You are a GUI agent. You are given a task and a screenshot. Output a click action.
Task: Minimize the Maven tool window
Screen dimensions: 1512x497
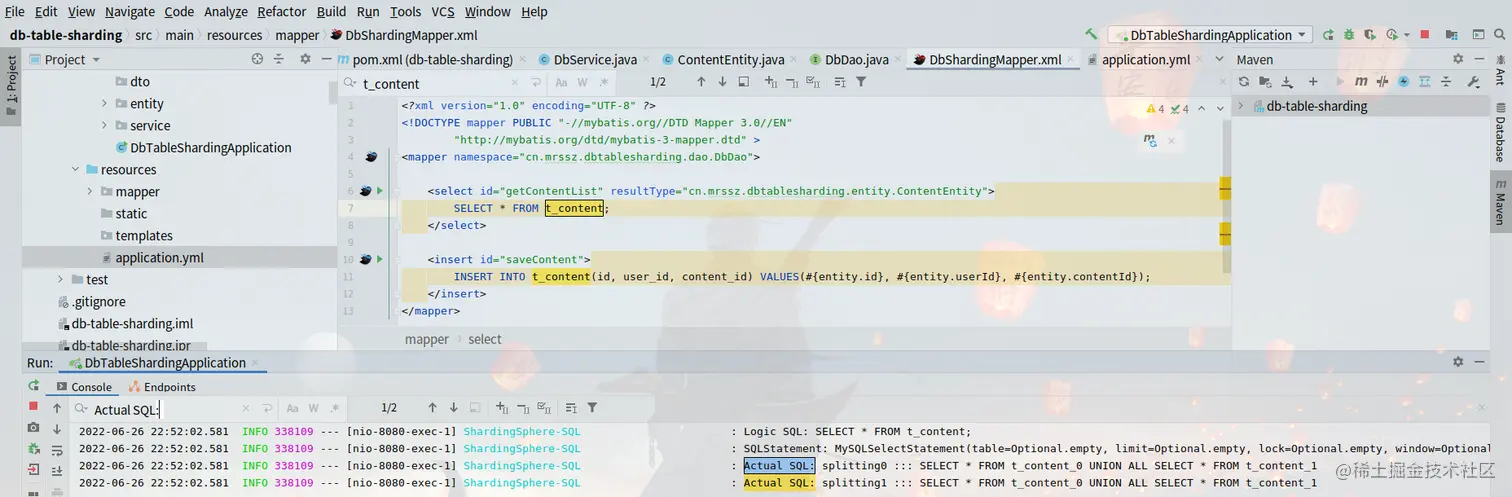[x=1478, y=59]
